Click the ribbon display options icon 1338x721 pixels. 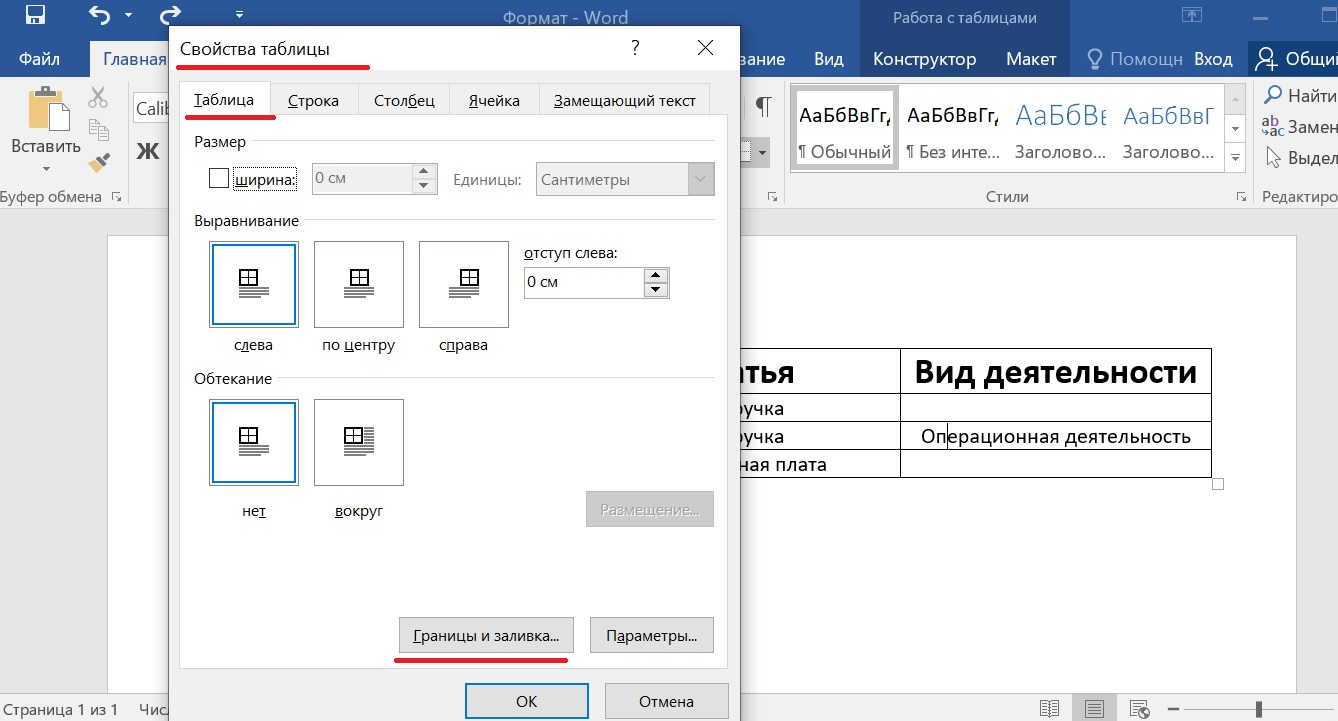[x=1192, y=16]
